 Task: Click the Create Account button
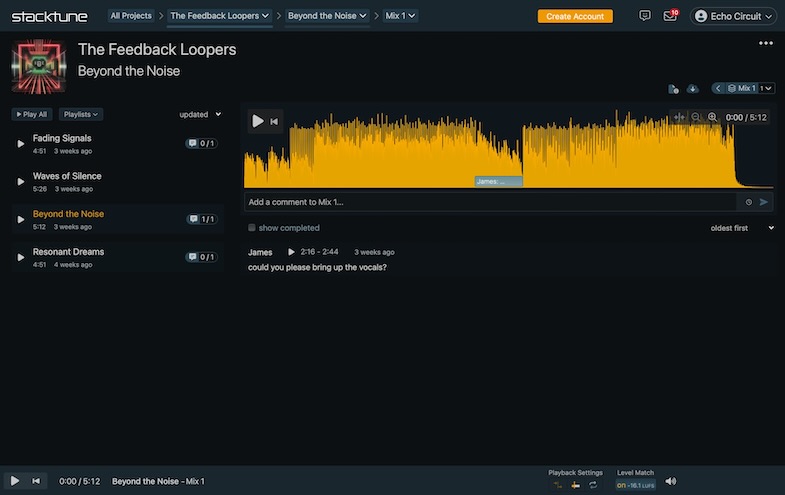pos(575,17)
